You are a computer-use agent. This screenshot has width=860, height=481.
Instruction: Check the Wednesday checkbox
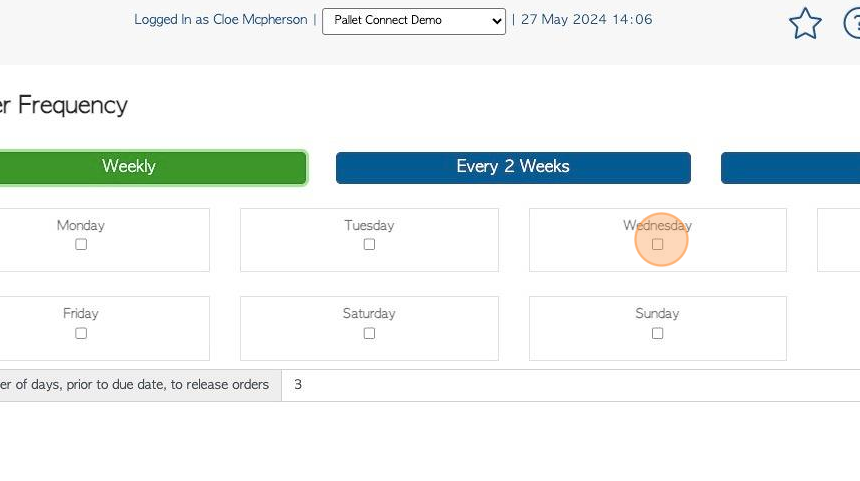click(x=657, y=244)
